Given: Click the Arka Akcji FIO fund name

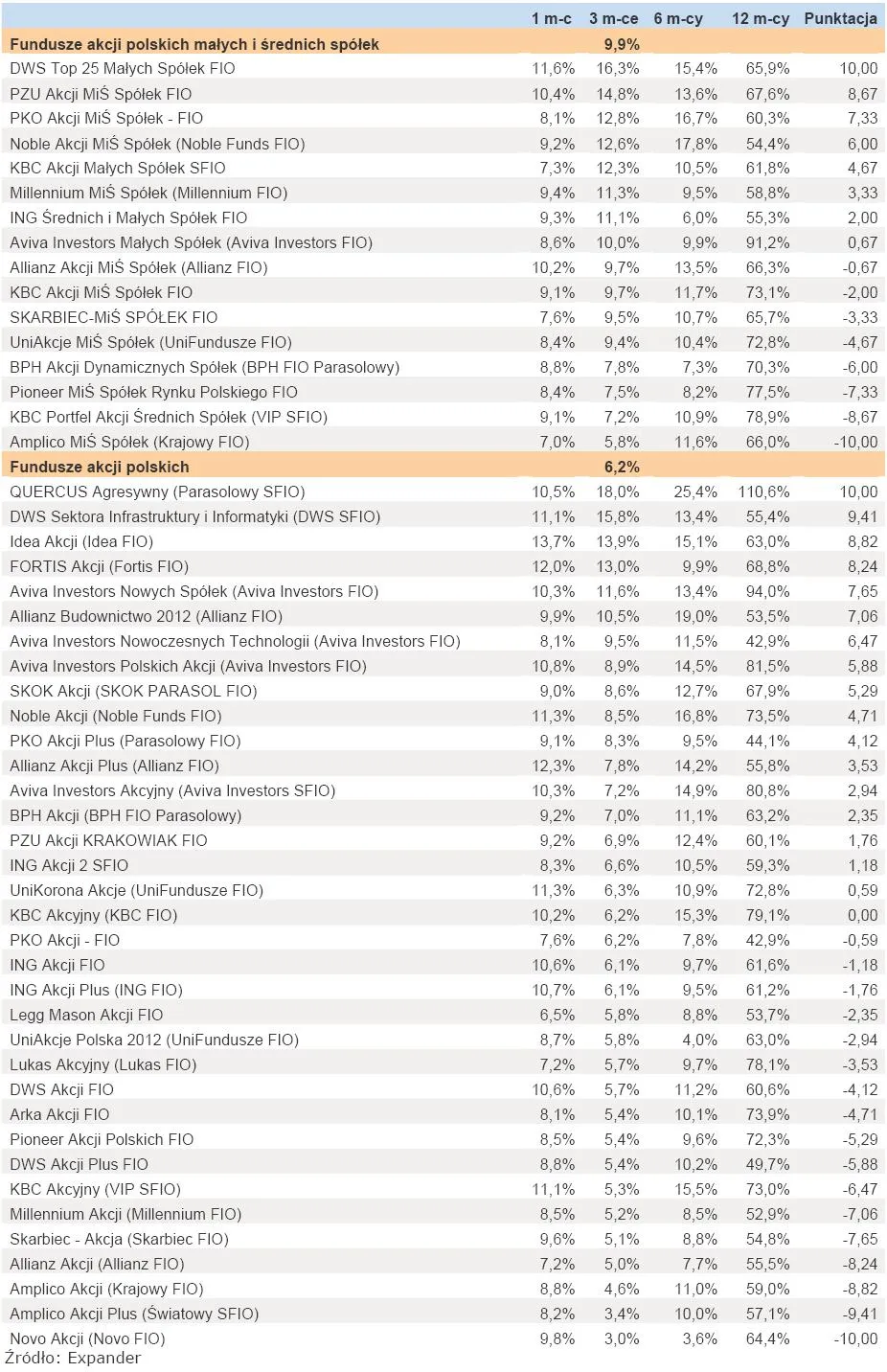Looking at the screenshot, I should 59,1114.
